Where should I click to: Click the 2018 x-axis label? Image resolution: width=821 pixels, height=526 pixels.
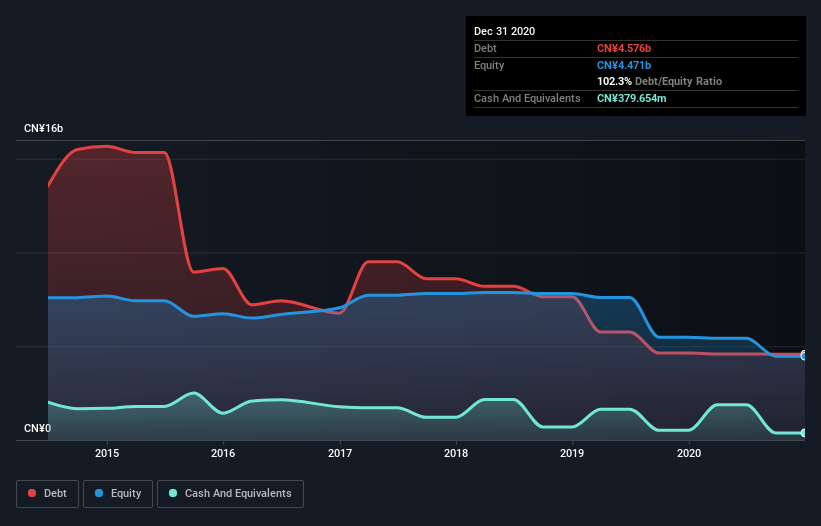(456, 453)
